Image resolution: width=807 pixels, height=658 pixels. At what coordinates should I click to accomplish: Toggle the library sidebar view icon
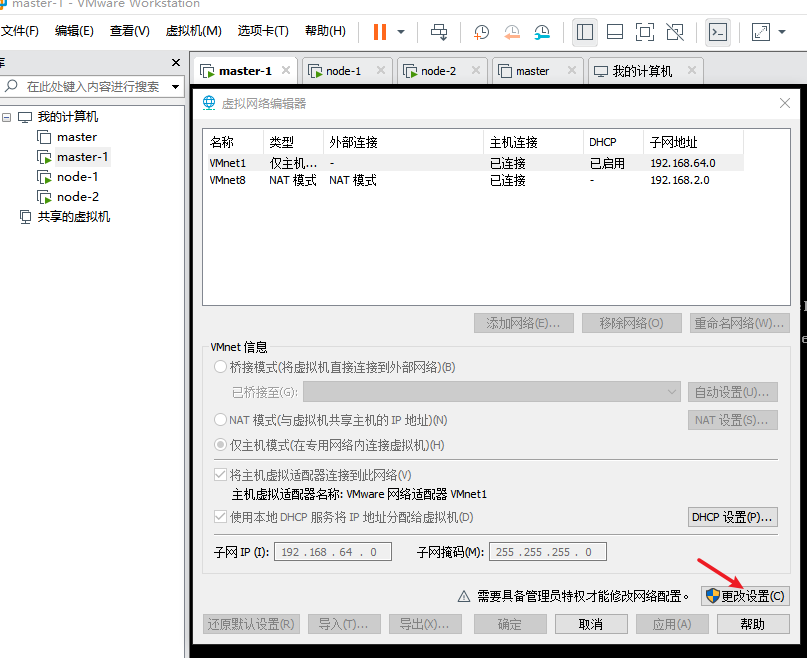tap(585, 32)
